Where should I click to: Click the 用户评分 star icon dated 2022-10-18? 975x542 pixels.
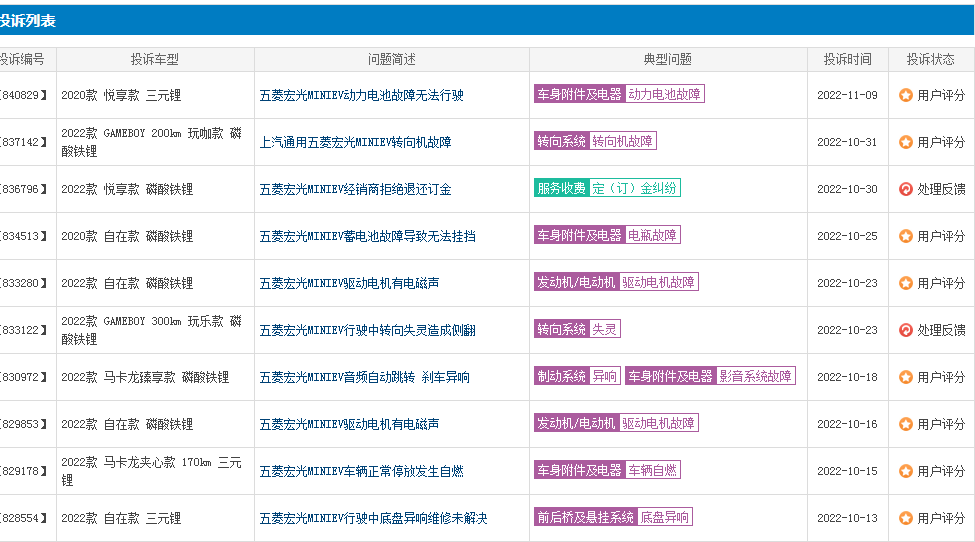[x=905, y=377]
